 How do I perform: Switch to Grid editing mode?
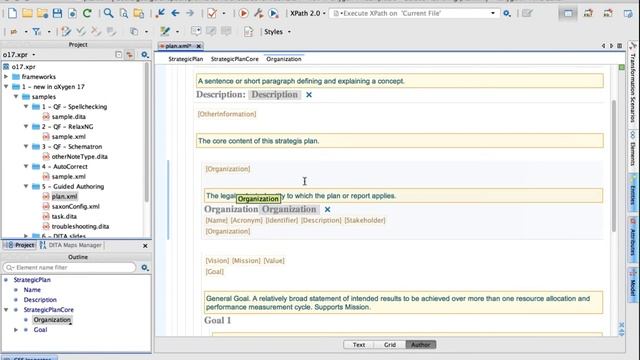pos(390,345)
